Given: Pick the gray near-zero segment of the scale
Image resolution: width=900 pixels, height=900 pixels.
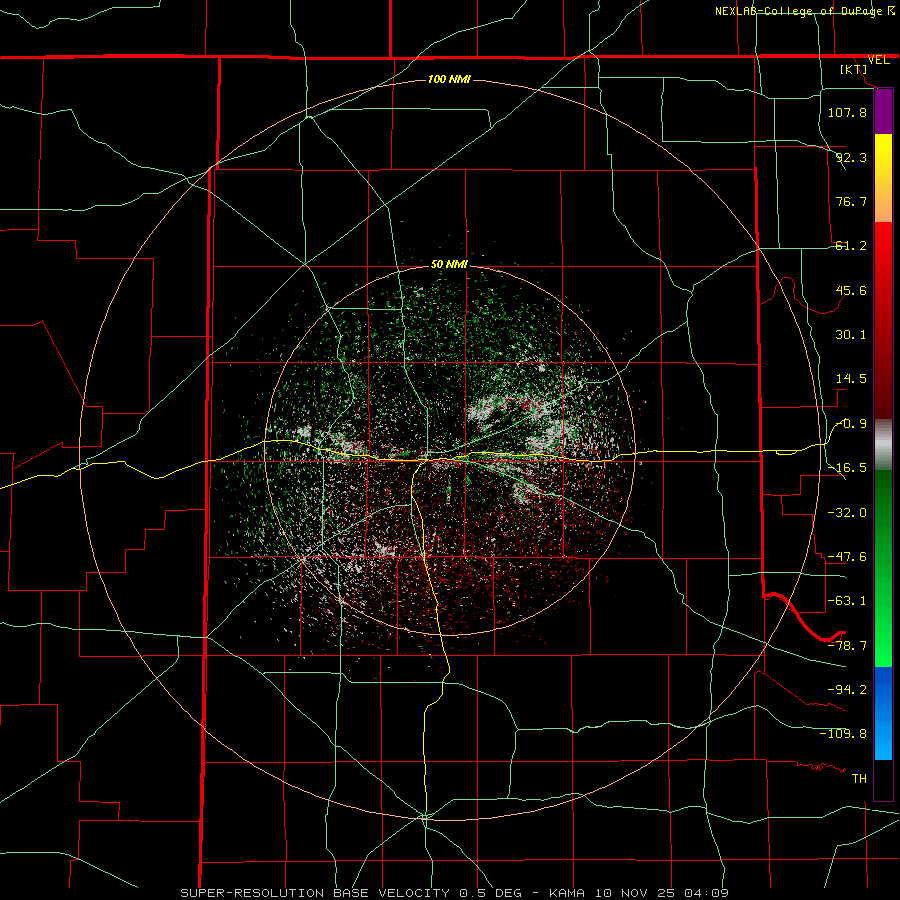Looking at the screenshot, I should tap(883, 445).
